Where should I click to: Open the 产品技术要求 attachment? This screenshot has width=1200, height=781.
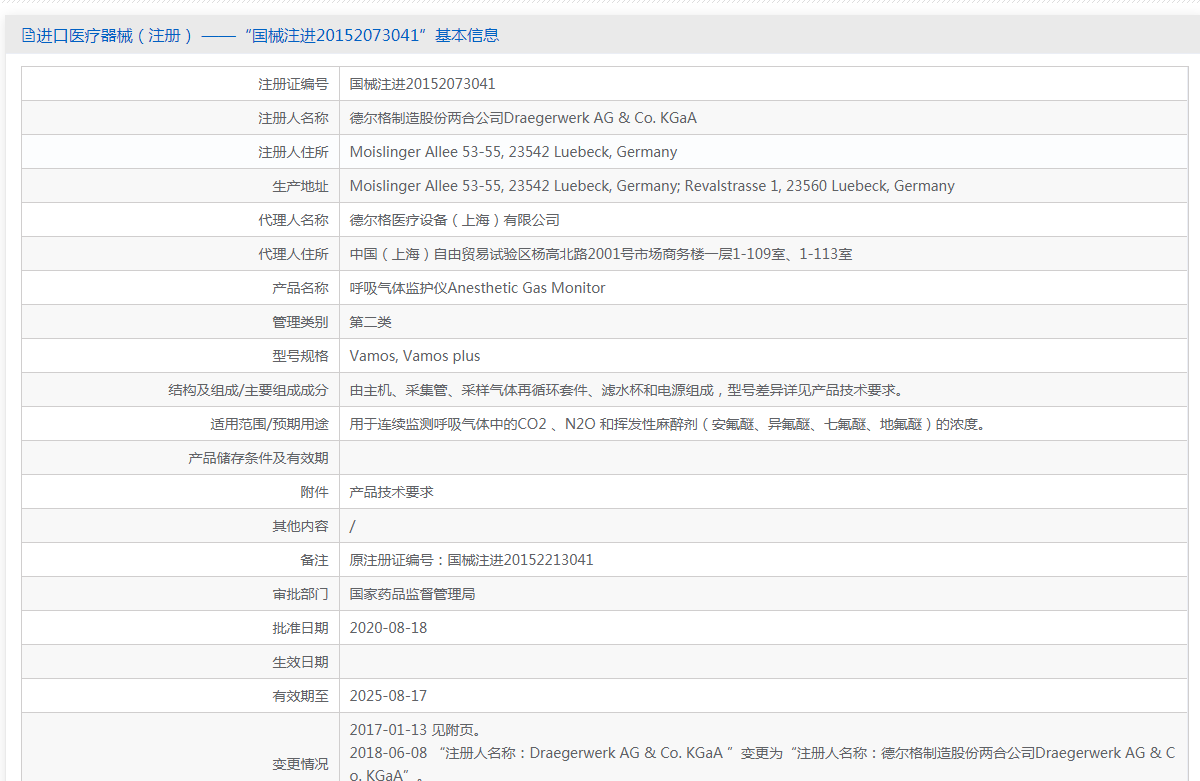point(391,492)
